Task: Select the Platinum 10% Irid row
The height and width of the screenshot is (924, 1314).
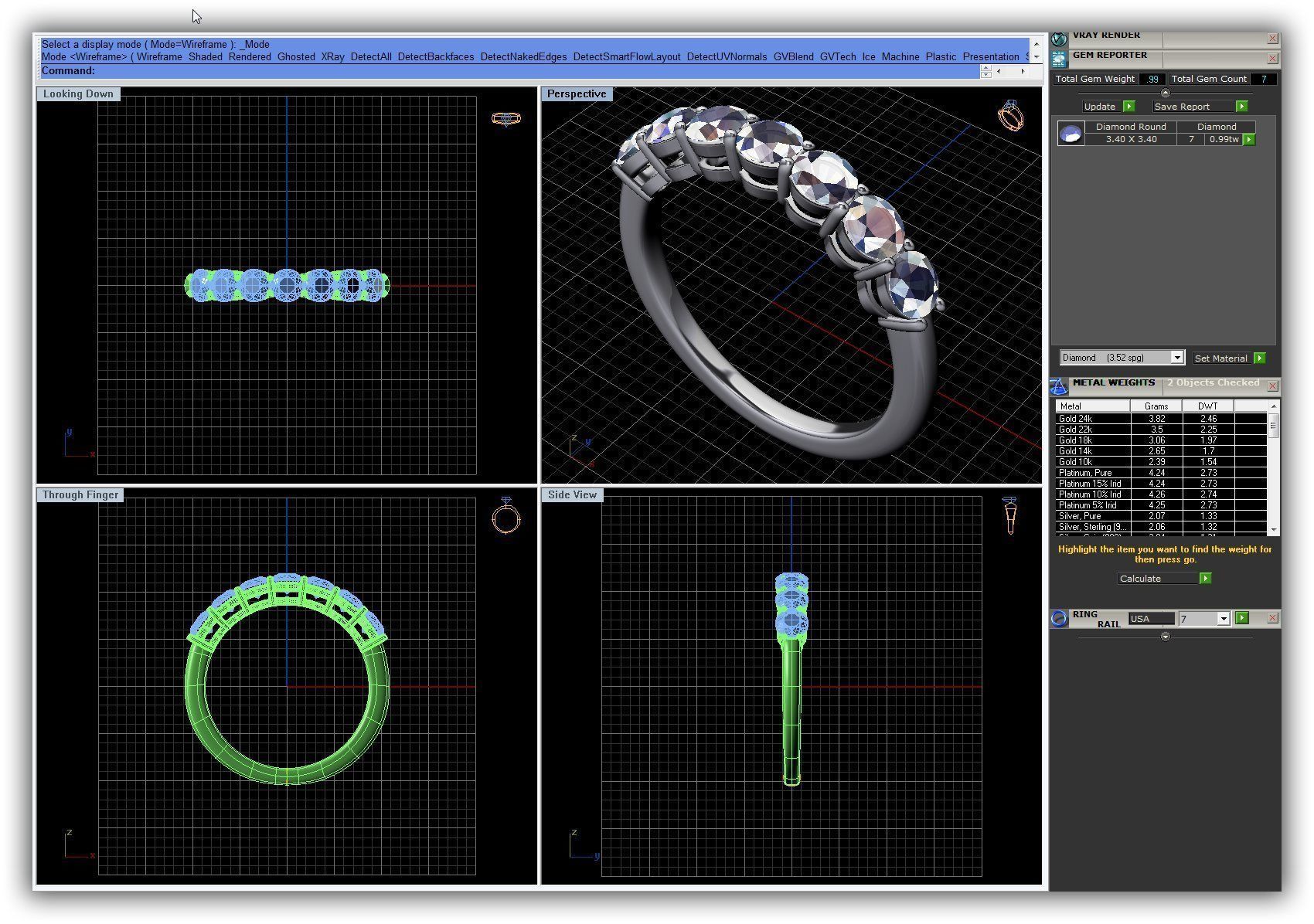Action: click(1161, 494)
